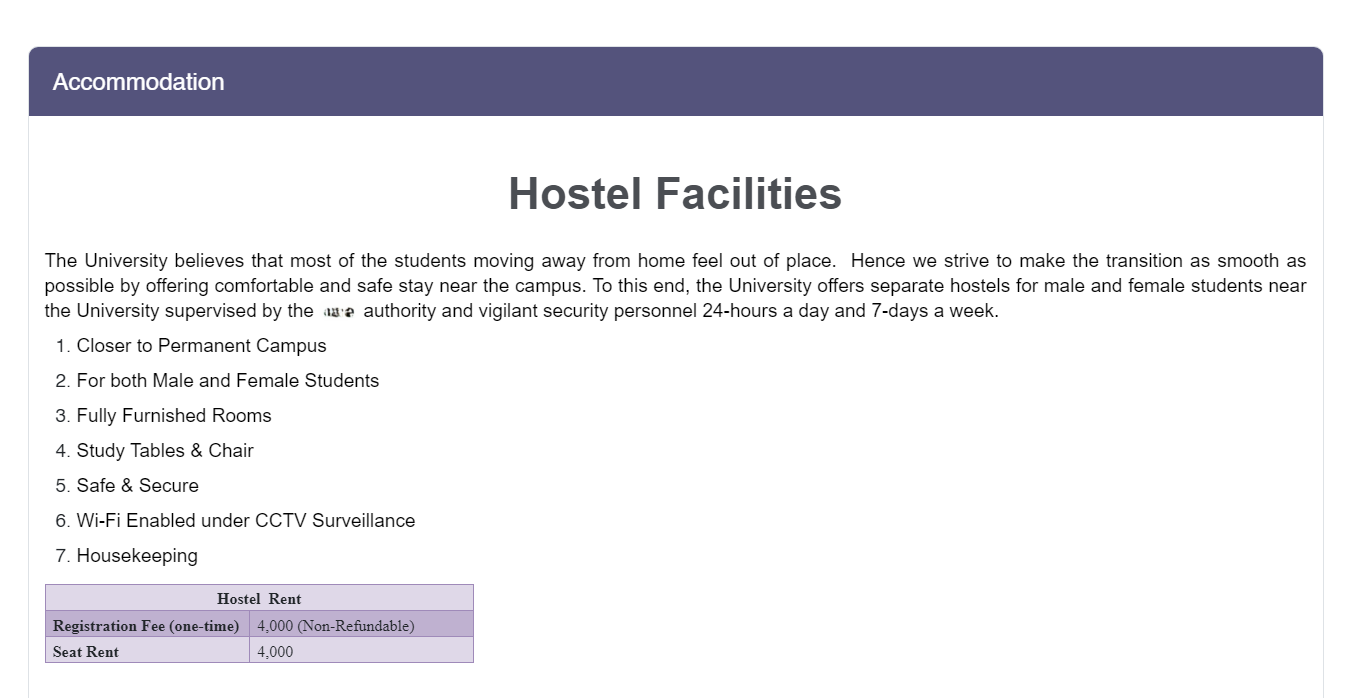Click 'Study Tables & Chair' list item
This screenshot has height=698, width=1354.
(x=165, y=451)
